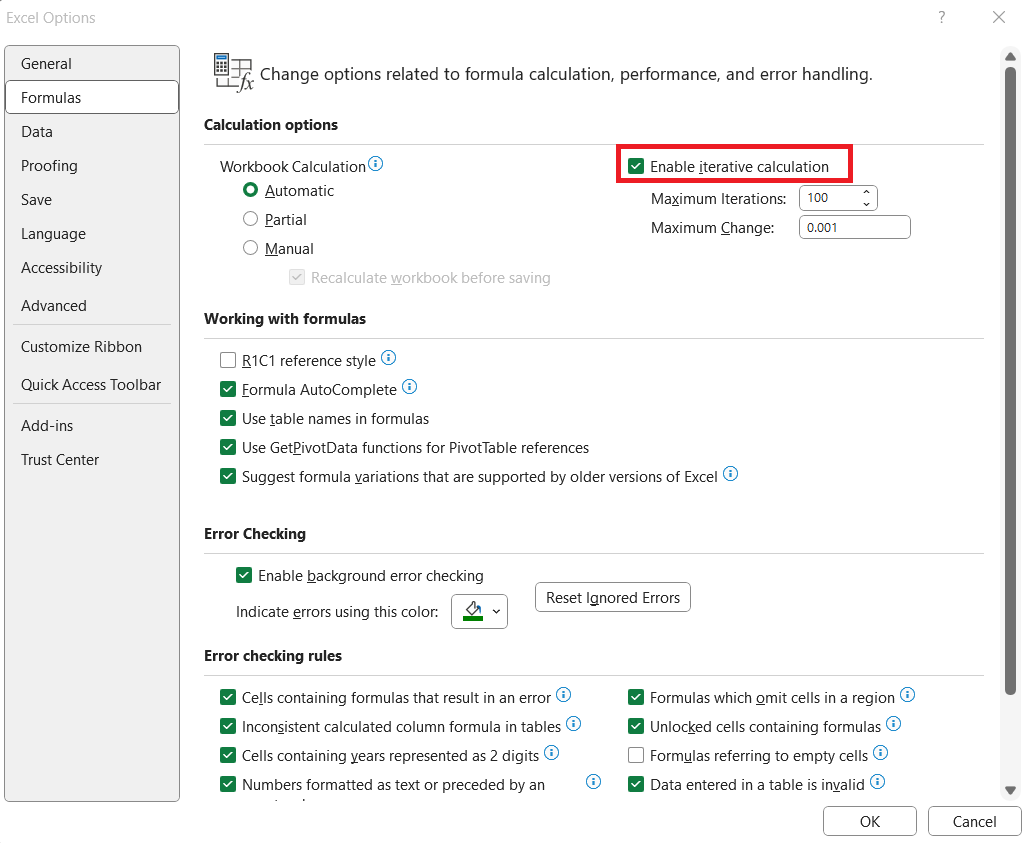Open the error indicator color dropdown arrow
Viewport: 1024px width, 843px height.
click(496, 612)
